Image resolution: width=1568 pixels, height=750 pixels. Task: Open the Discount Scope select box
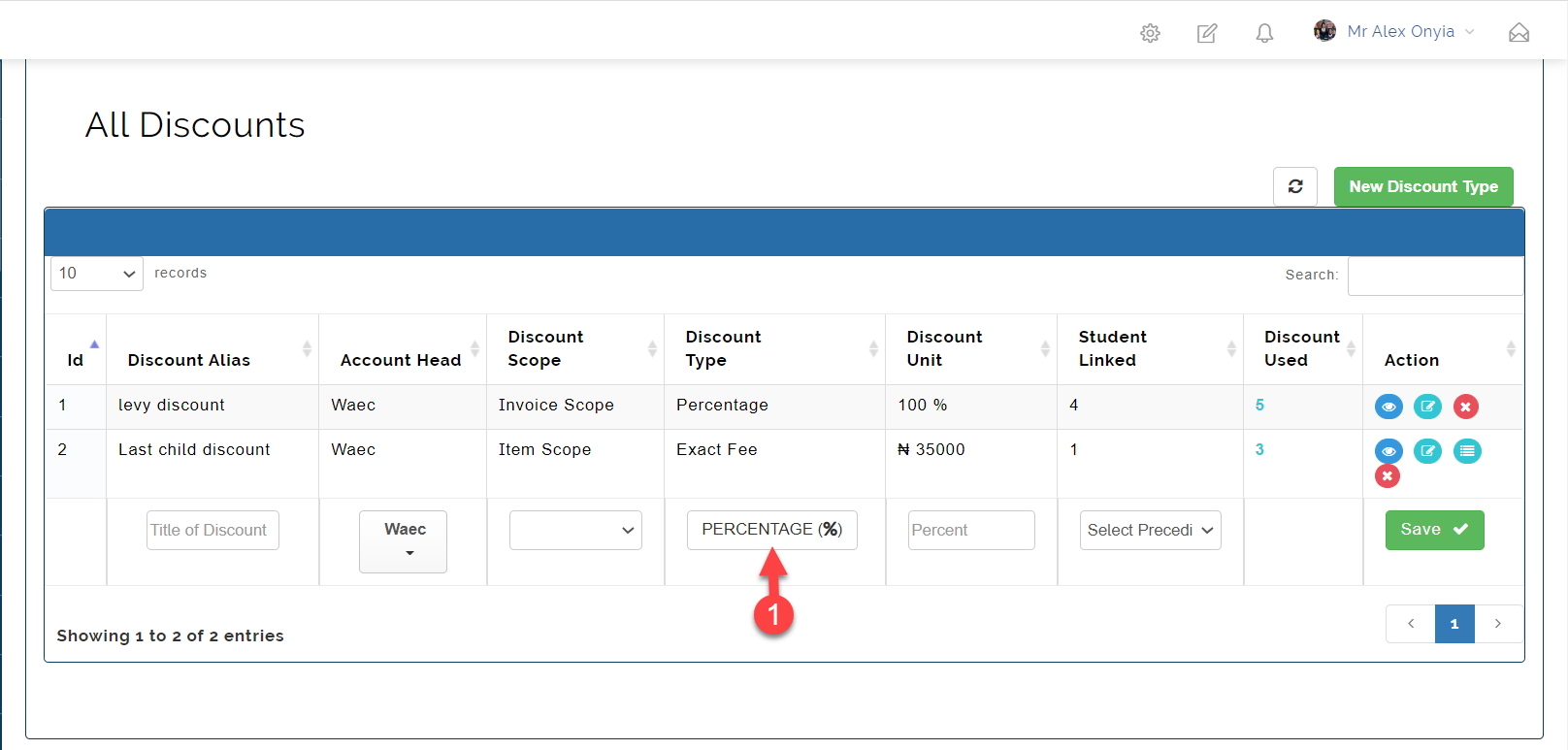[x=575, y=530]
